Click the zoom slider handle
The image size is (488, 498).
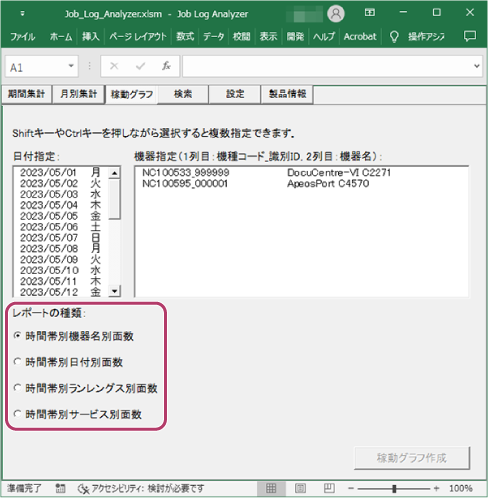[394, 489]
